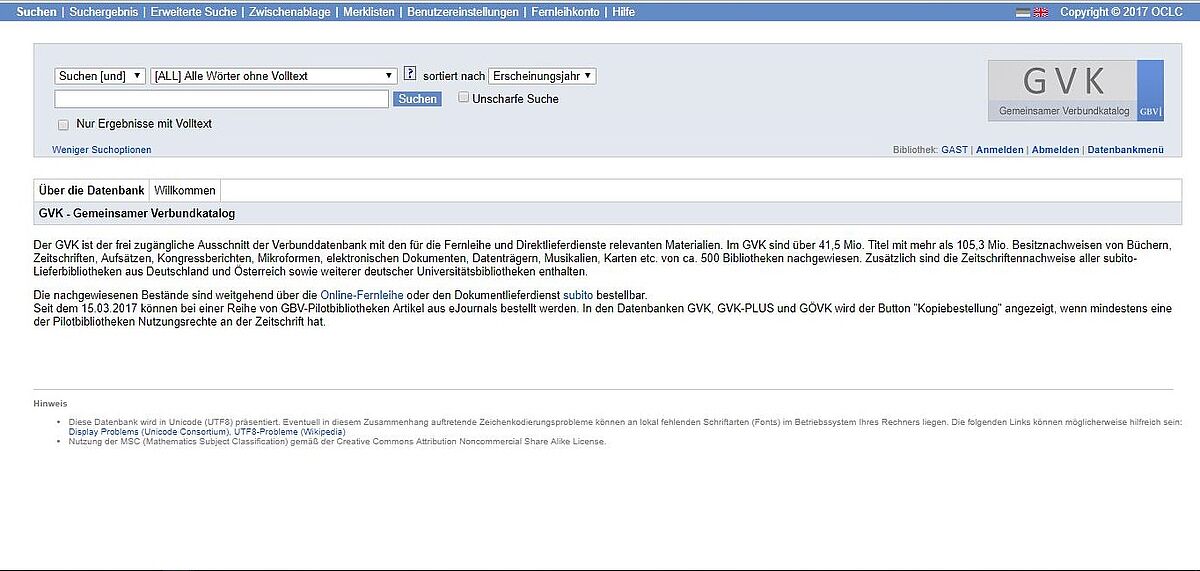Select the Benutzereinstellungen menu item
Screen dimensions: 1200x571
(463, 12)
